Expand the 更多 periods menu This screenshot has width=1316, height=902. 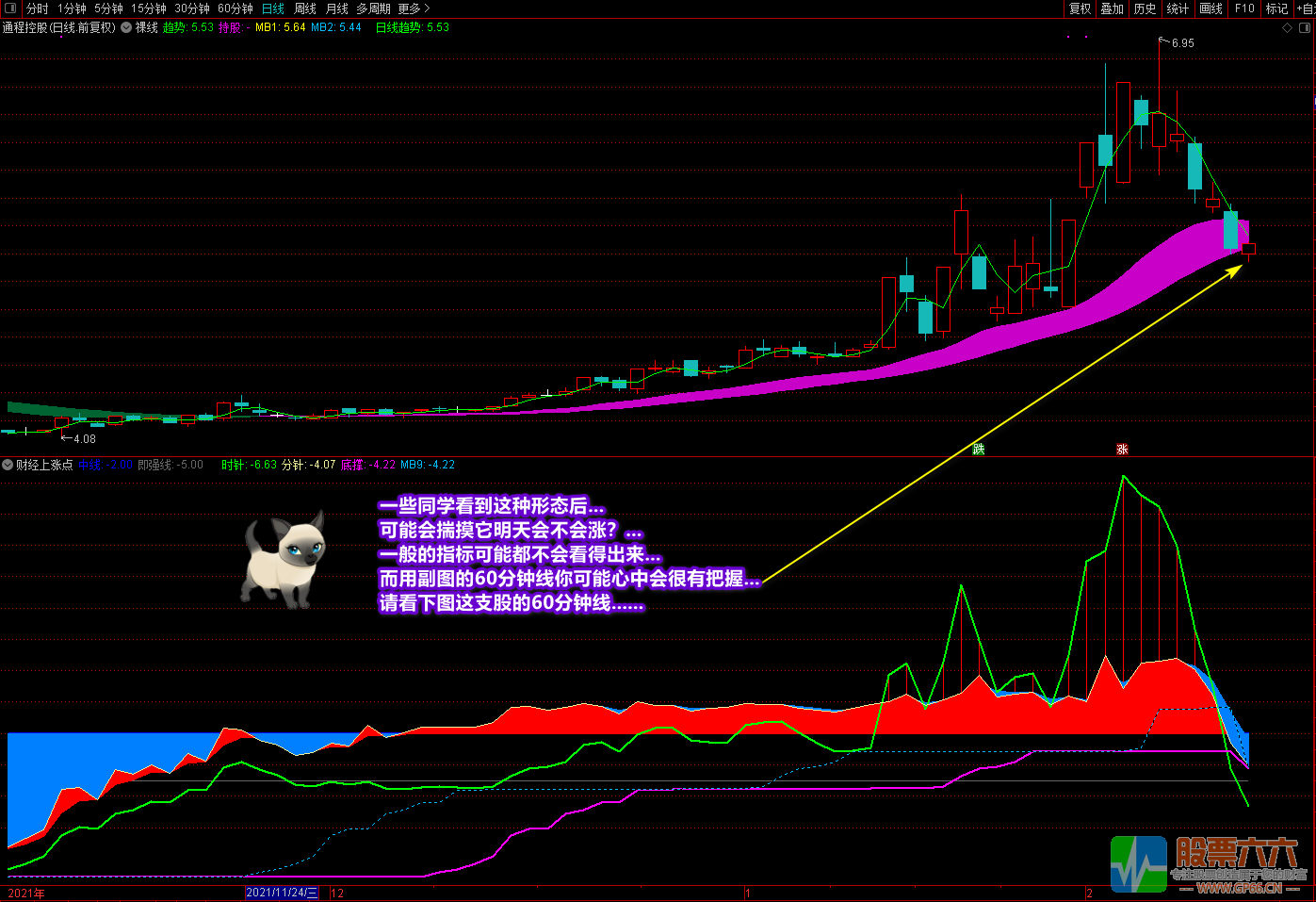point(414,8)
